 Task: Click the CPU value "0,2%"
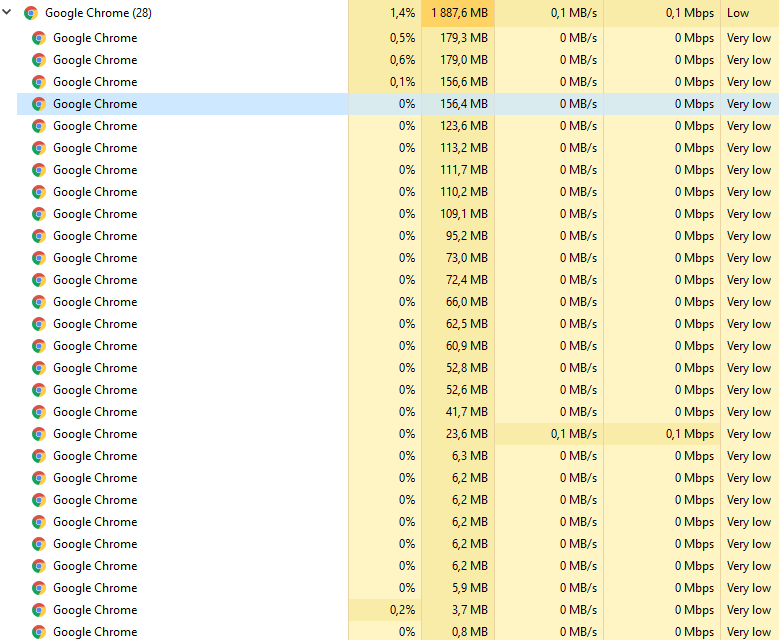tap(402, 610)
